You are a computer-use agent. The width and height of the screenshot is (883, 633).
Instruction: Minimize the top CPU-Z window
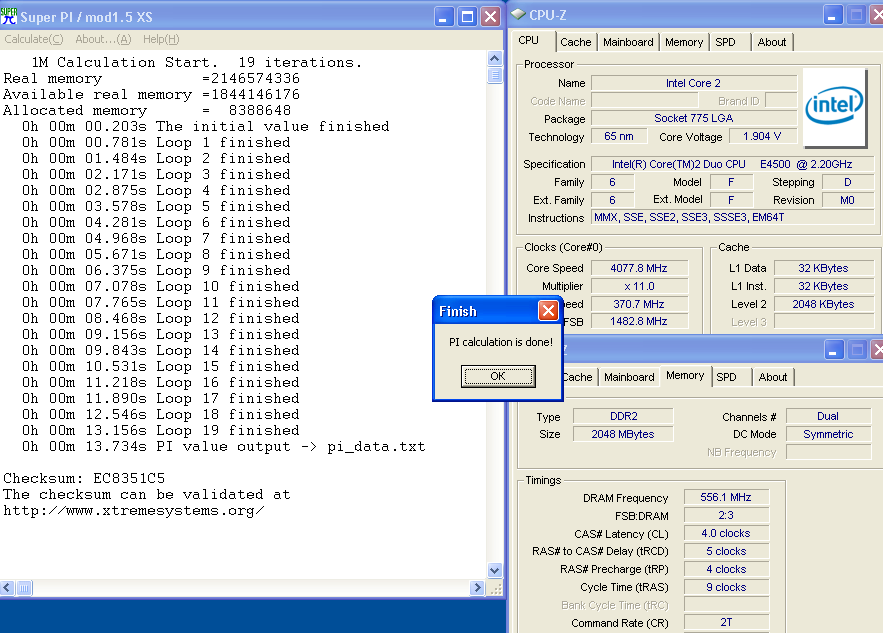point(832,15)
